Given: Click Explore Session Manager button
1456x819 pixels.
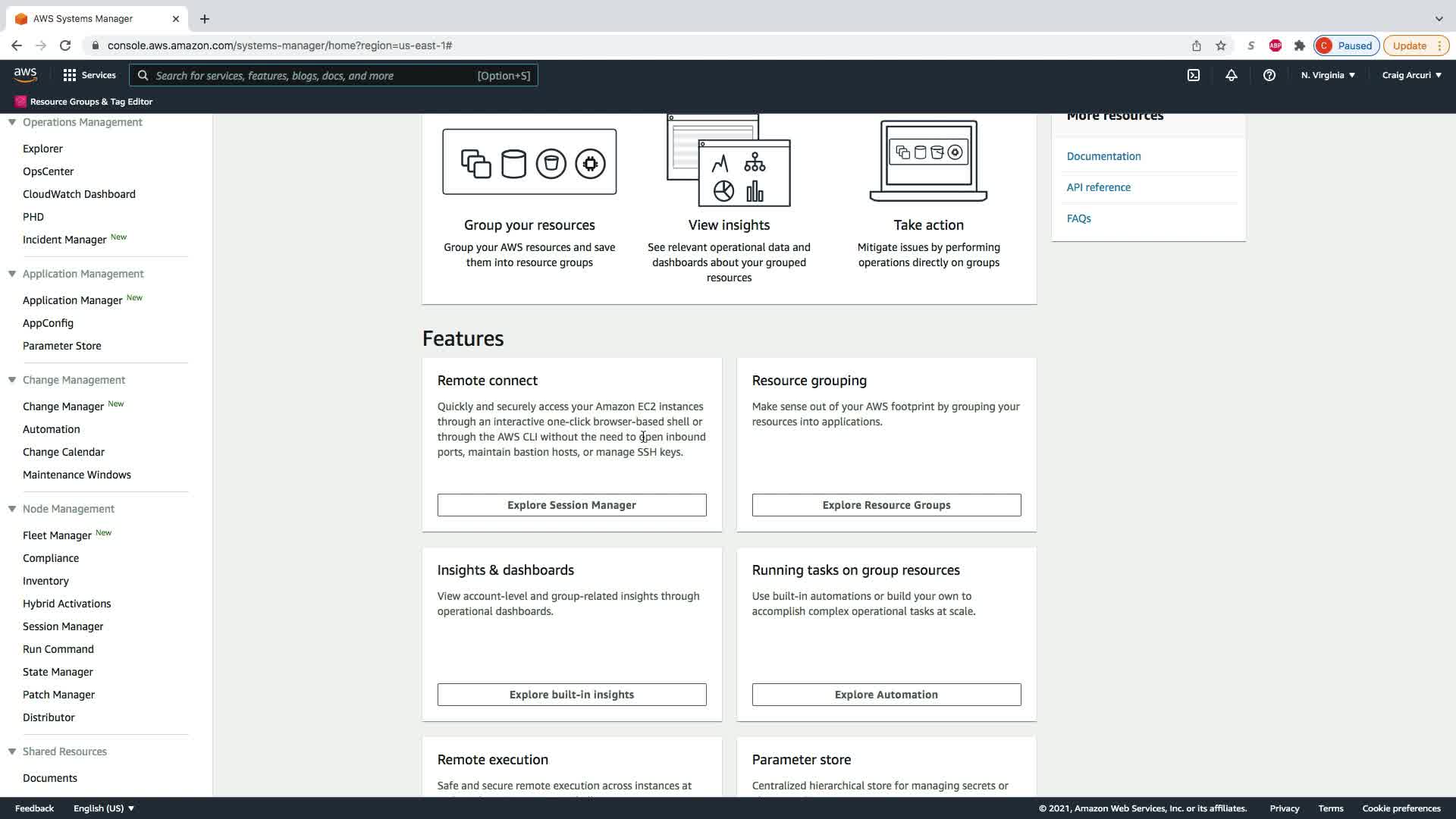Looking at the screenshot, I should (x=572, y=505).
